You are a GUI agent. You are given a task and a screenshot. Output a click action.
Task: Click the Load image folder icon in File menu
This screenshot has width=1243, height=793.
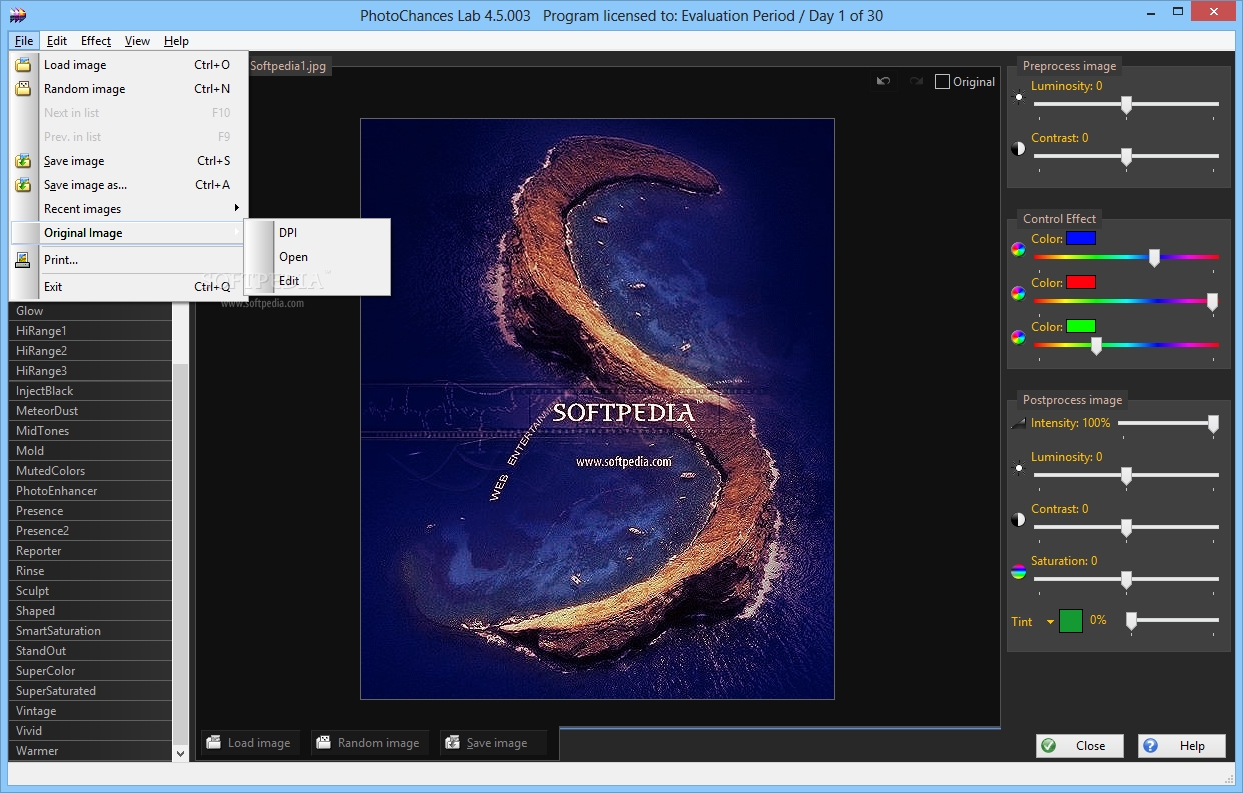pyautogui.click(x=23, y=65)
